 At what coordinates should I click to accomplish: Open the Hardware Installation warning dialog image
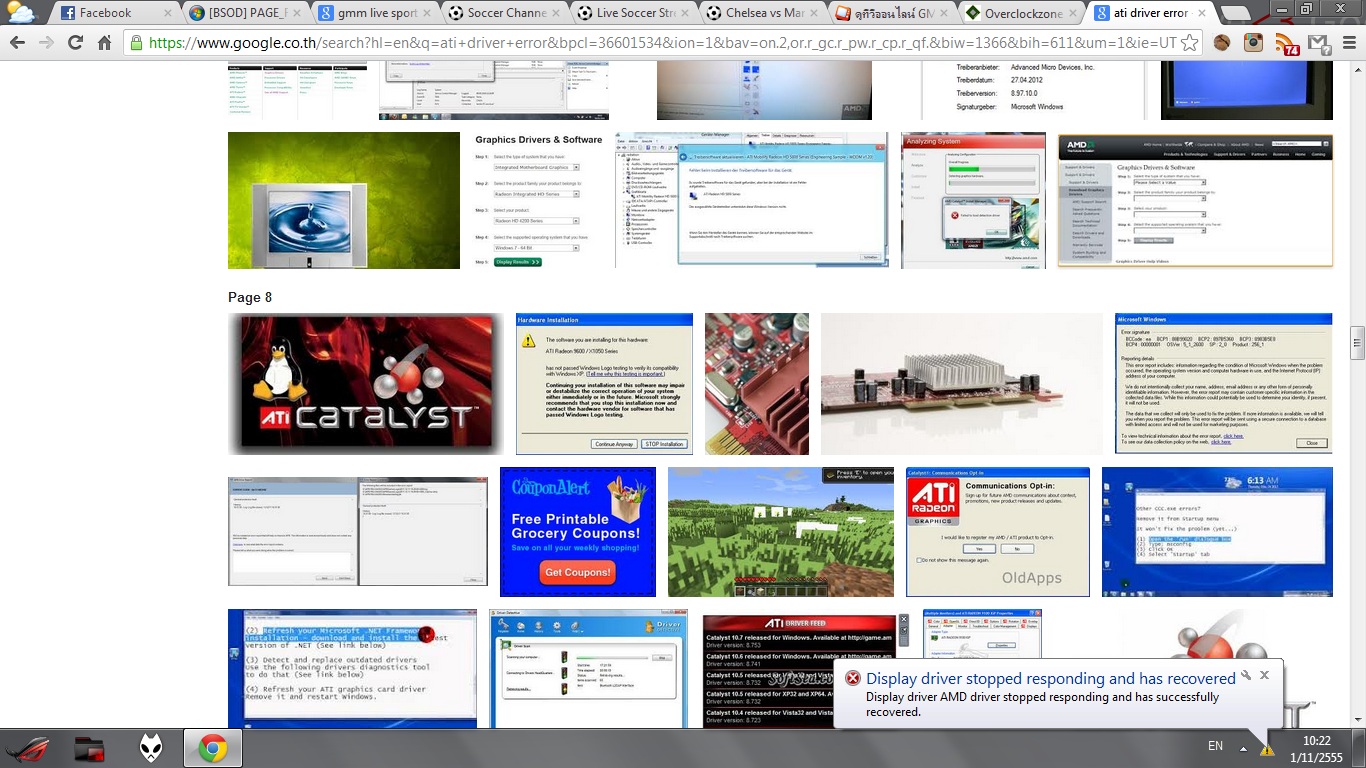[x=605, y=384]
